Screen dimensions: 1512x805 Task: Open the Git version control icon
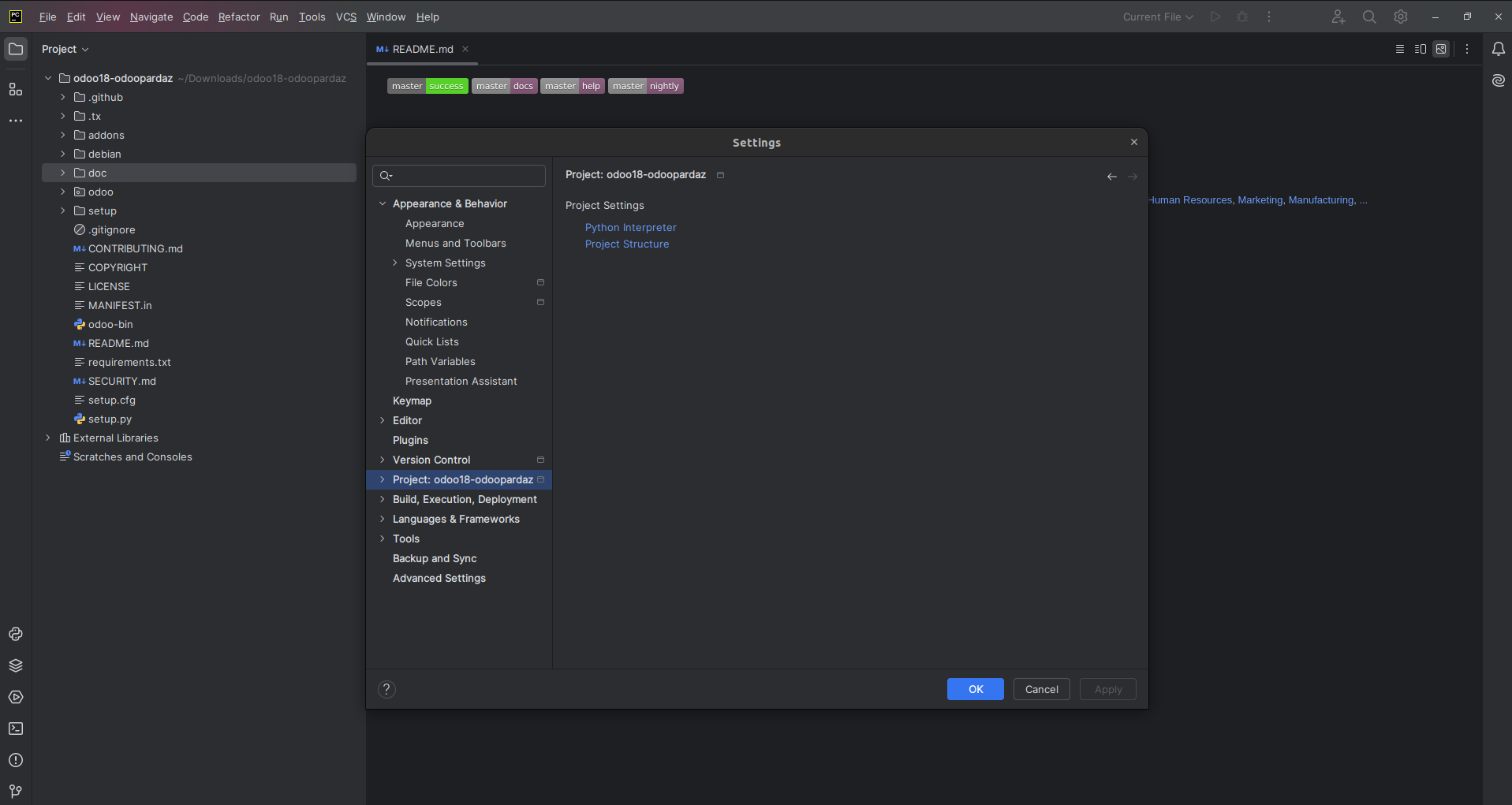[16, 791]
